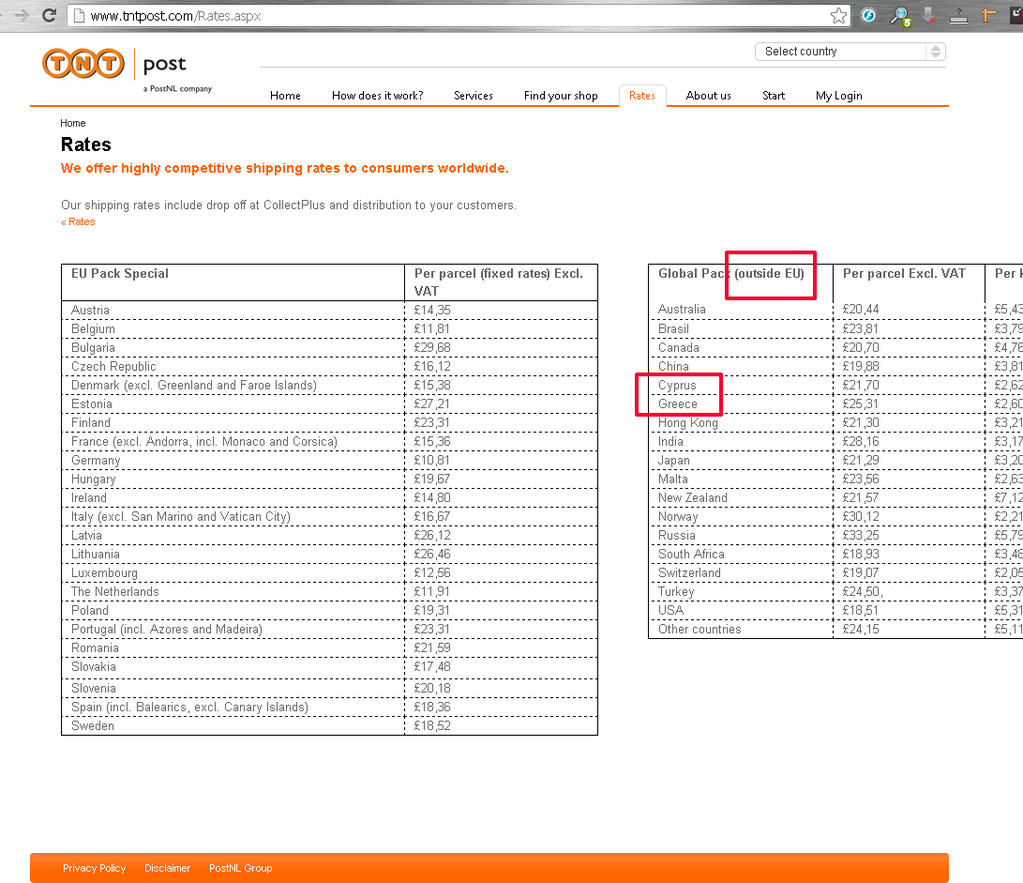Open the Select country dropdown
The height and width of the screenshot is (883, 1023).
849,52
